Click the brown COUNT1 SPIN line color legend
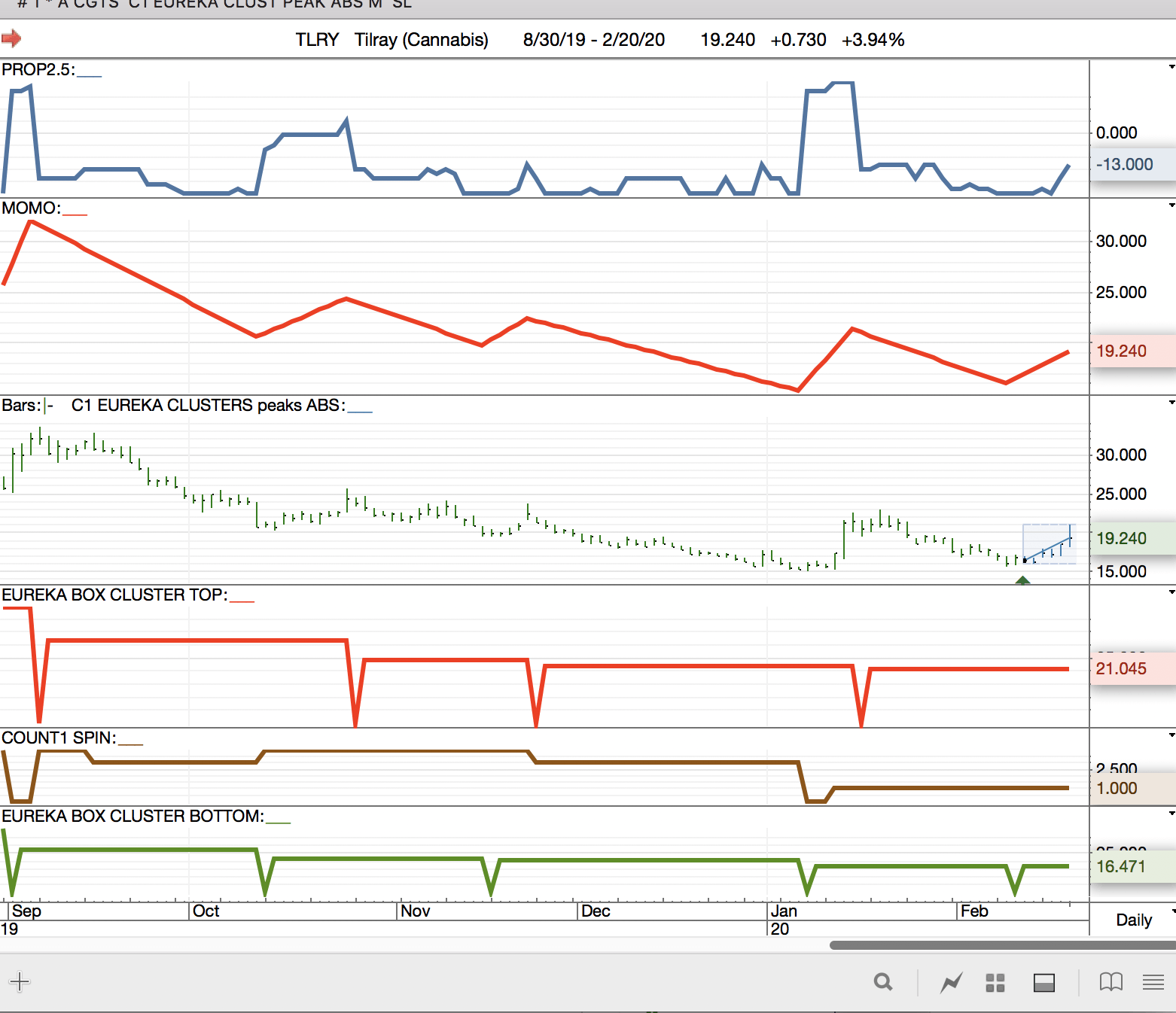 tap(130, 744)
